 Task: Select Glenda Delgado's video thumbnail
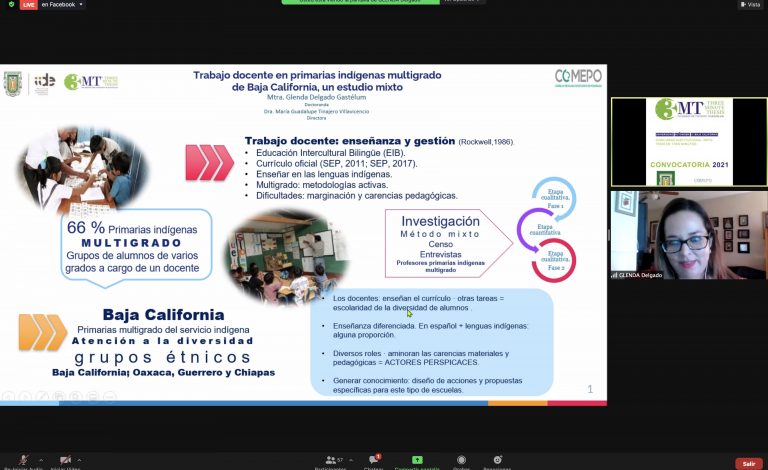(x=689, y=235)
